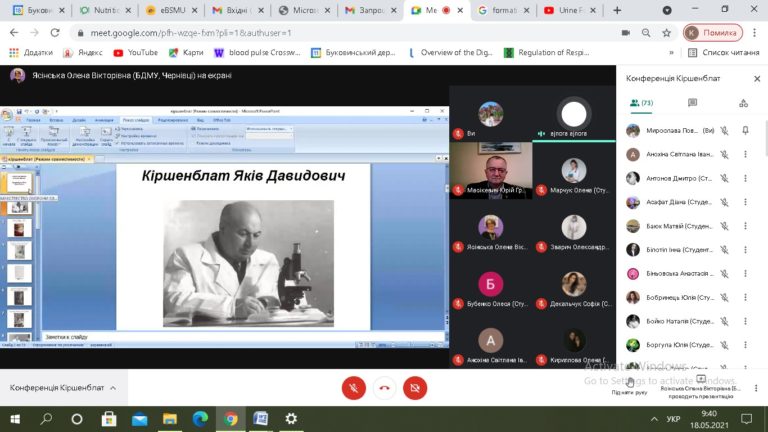Show hidden tray icons chevron

[x=654, y=419]
